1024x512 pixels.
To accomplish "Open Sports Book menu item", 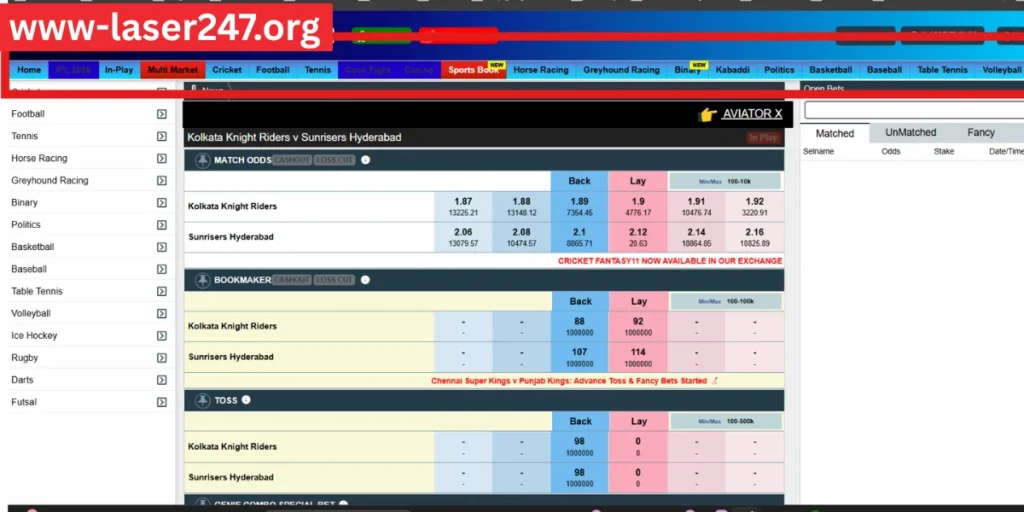I will [473, 70].
